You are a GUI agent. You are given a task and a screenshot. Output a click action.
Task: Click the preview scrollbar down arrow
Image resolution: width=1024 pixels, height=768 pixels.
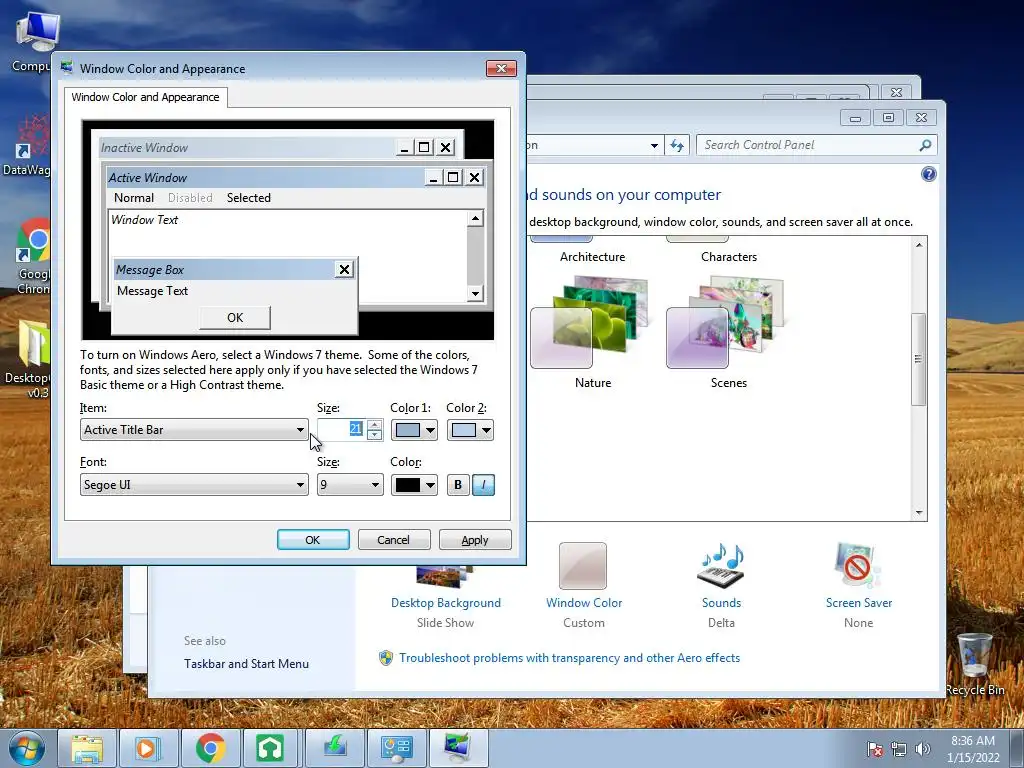[x=475, y=293]
